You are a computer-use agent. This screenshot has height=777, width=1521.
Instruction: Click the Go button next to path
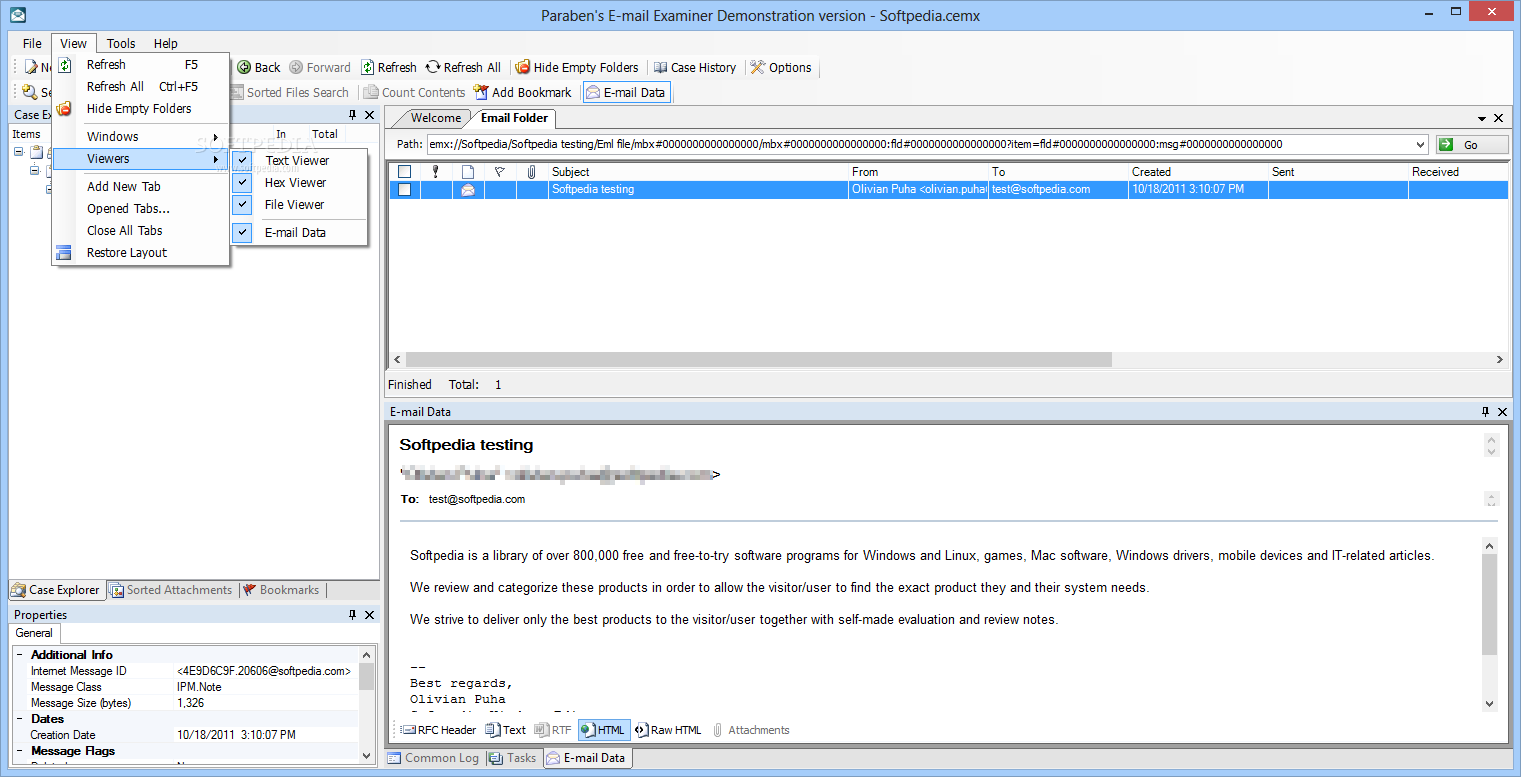[1472, 145]
